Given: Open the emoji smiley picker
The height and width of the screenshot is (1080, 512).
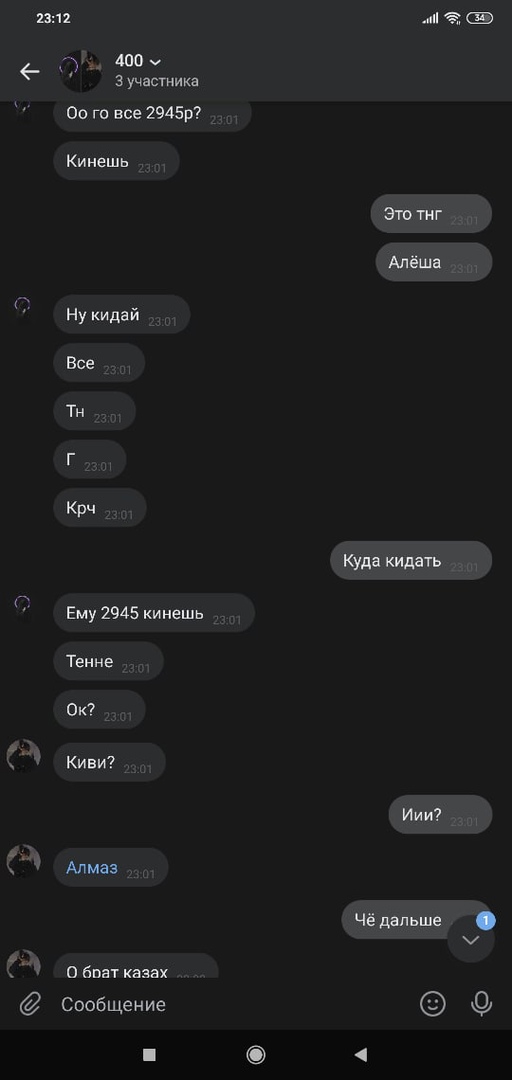Looking at the screenshot, I should (433, 1004).
